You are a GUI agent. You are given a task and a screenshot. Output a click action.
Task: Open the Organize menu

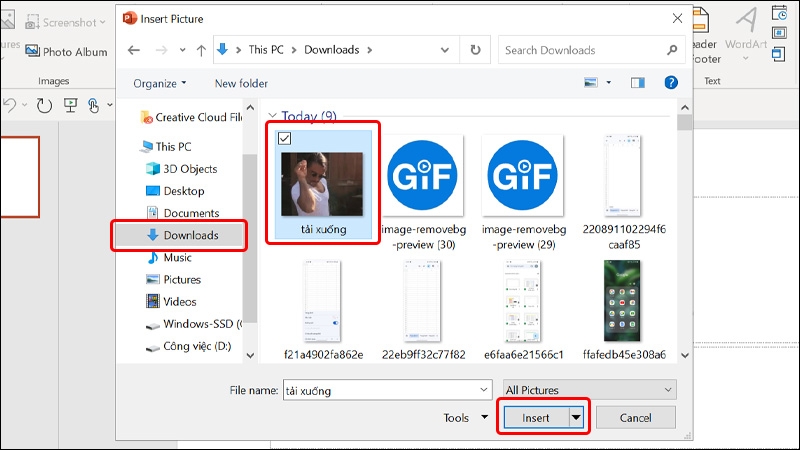pyautogui.click(x=160, y=83)
